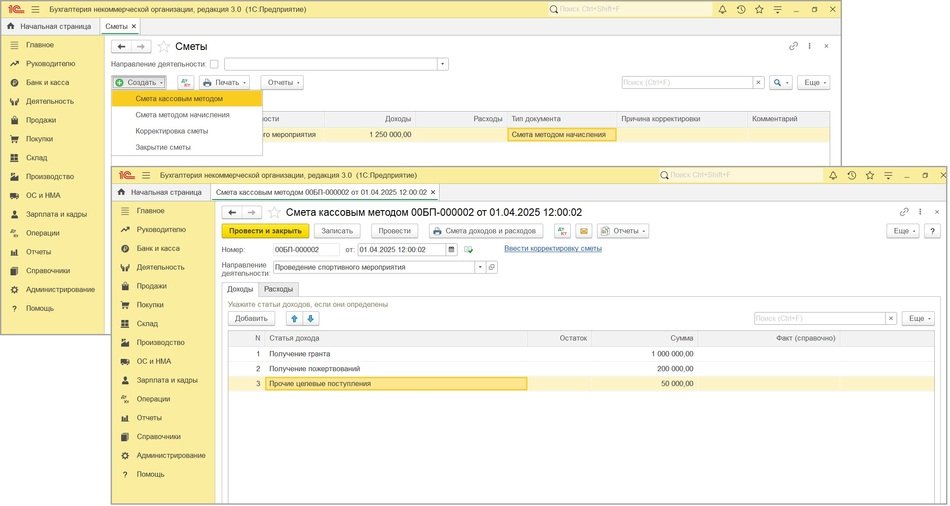The width and height of the screenshot is (950, 506).
Task: Choose 'Корректировка сметы' menu entry
Action: point(172,131)
